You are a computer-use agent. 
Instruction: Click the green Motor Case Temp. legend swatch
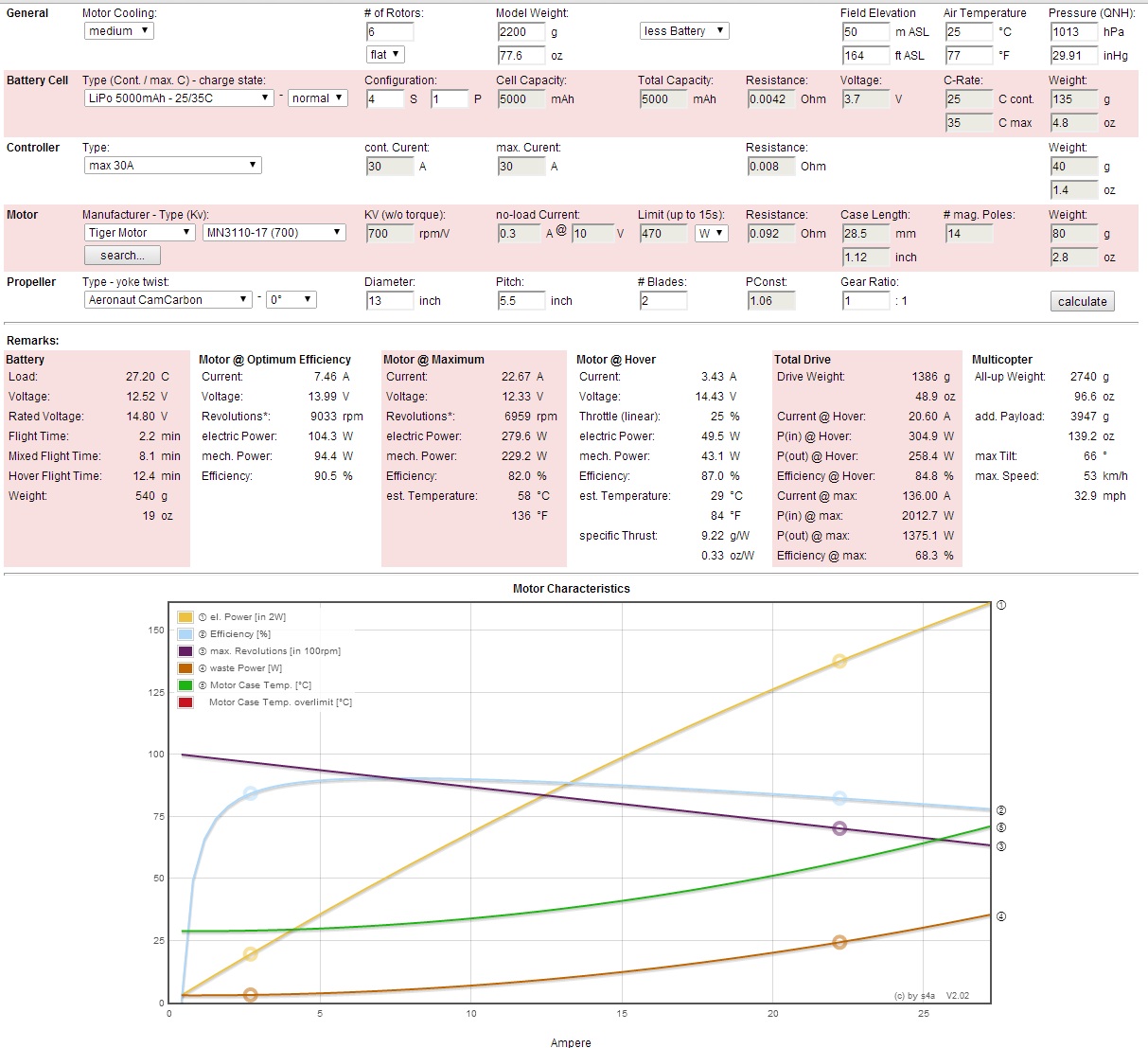(x=185, y=685)
